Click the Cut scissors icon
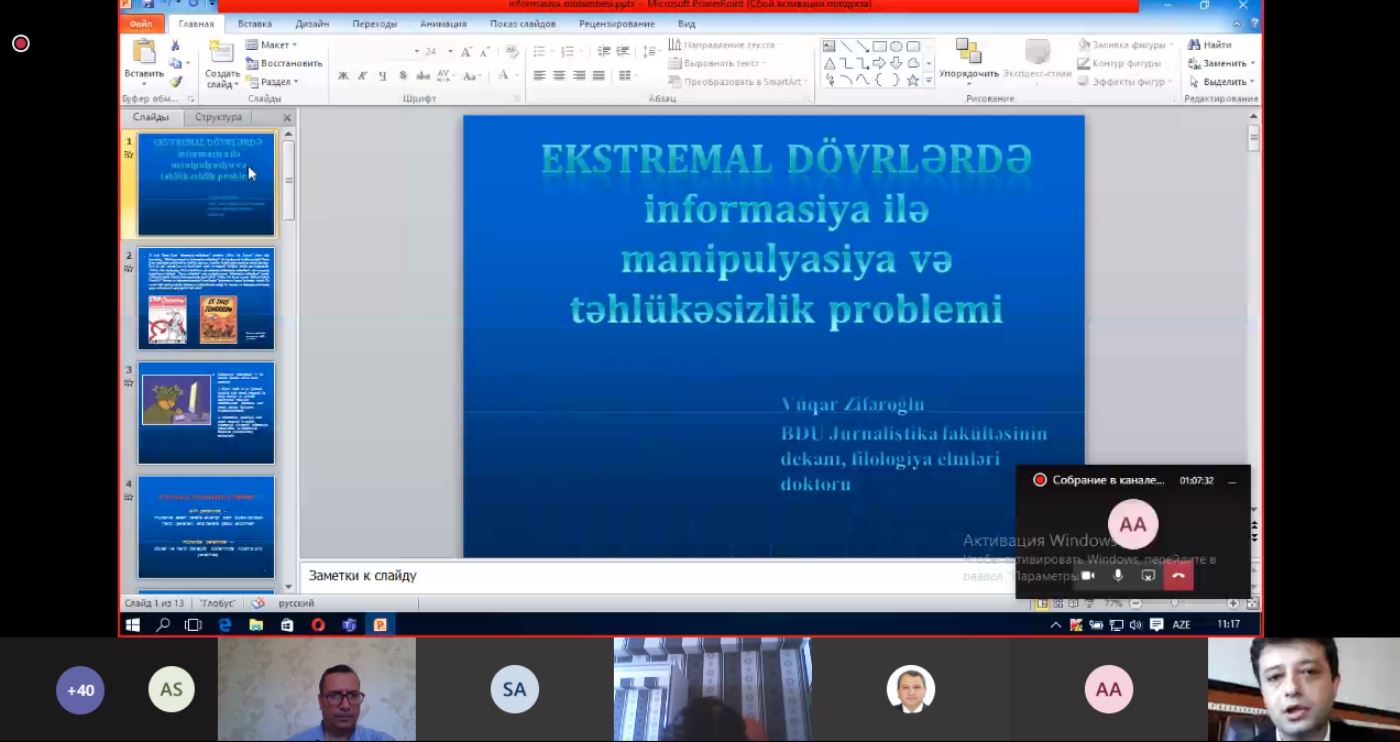Viewport: 1400px width, 742px height. coord(176,46)
